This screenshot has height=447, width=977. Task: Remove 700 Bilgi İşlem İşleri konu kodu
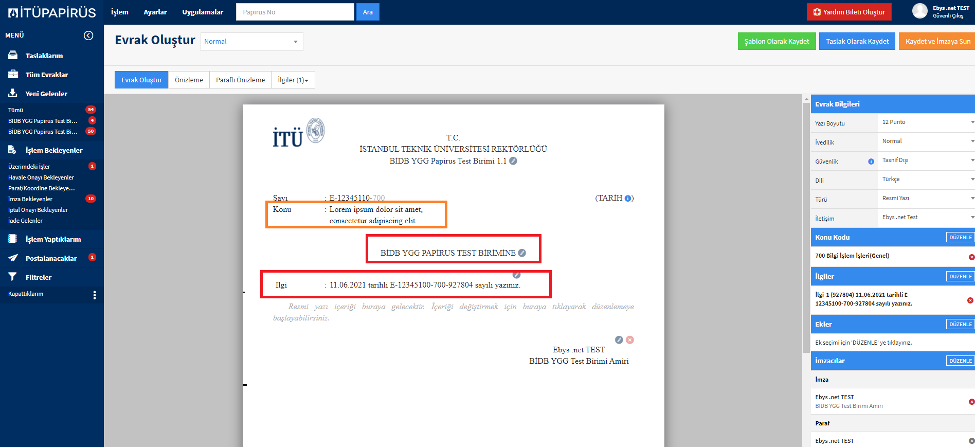click(x=971, y=257)
